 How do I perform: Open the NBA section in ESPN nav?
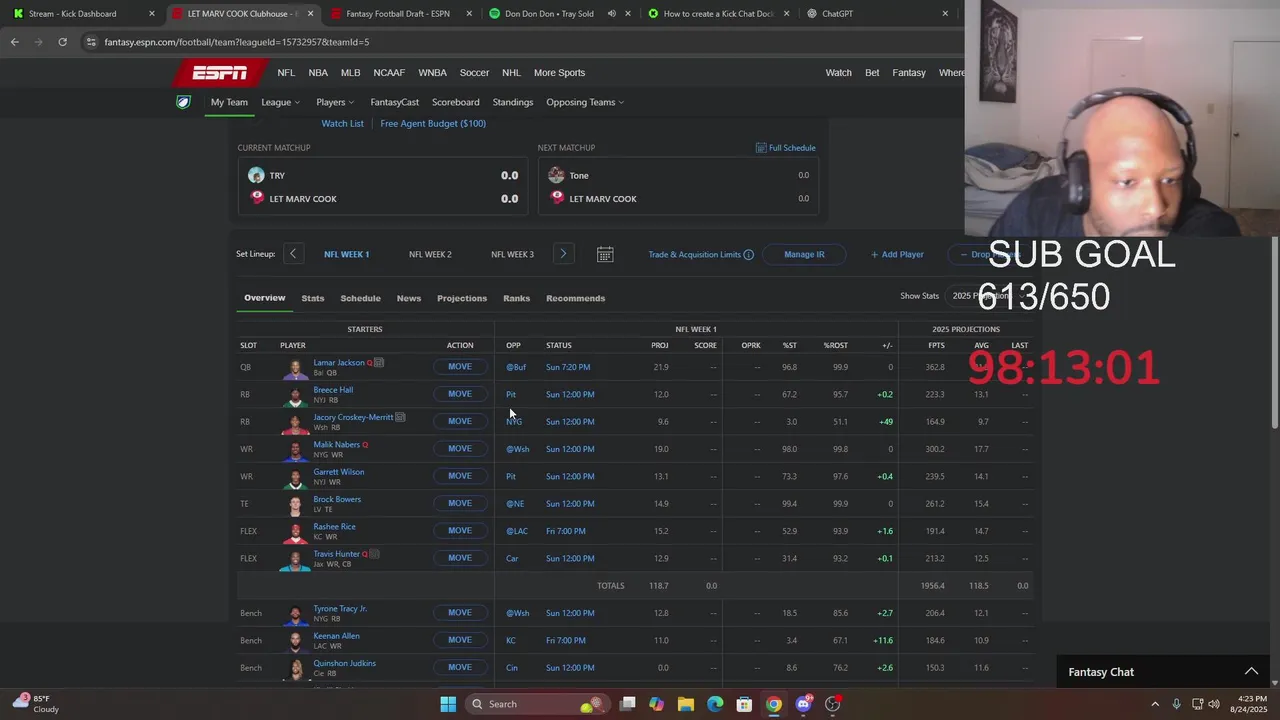coord(318,73)
